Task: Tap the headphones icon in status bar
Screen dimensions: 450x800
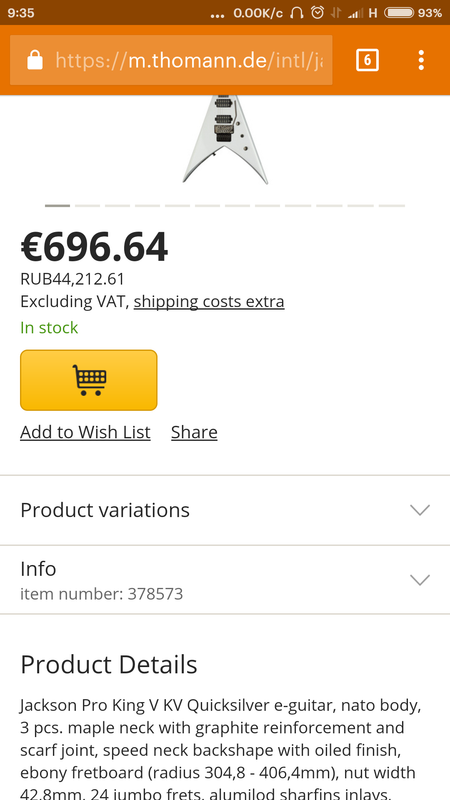Action: point(296,13)
